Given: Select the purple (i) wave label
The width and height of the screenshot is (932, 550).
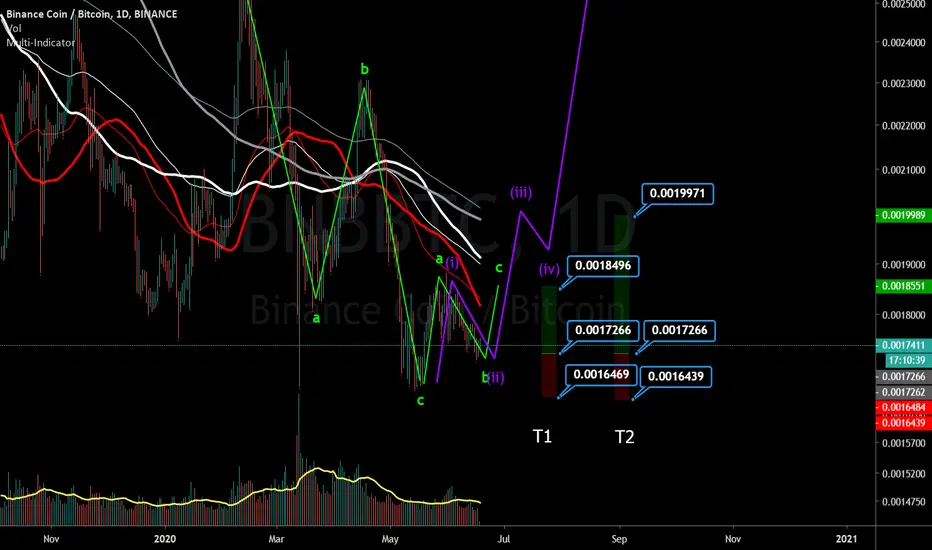Looking at the screenshot, I should pyautogui.click(x=452, y=263).
